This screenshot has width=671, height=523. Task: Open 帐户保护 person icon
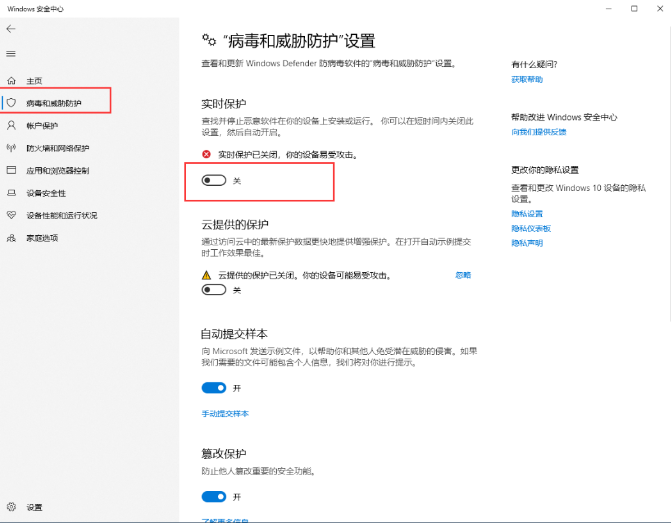(x=12, y=125)
